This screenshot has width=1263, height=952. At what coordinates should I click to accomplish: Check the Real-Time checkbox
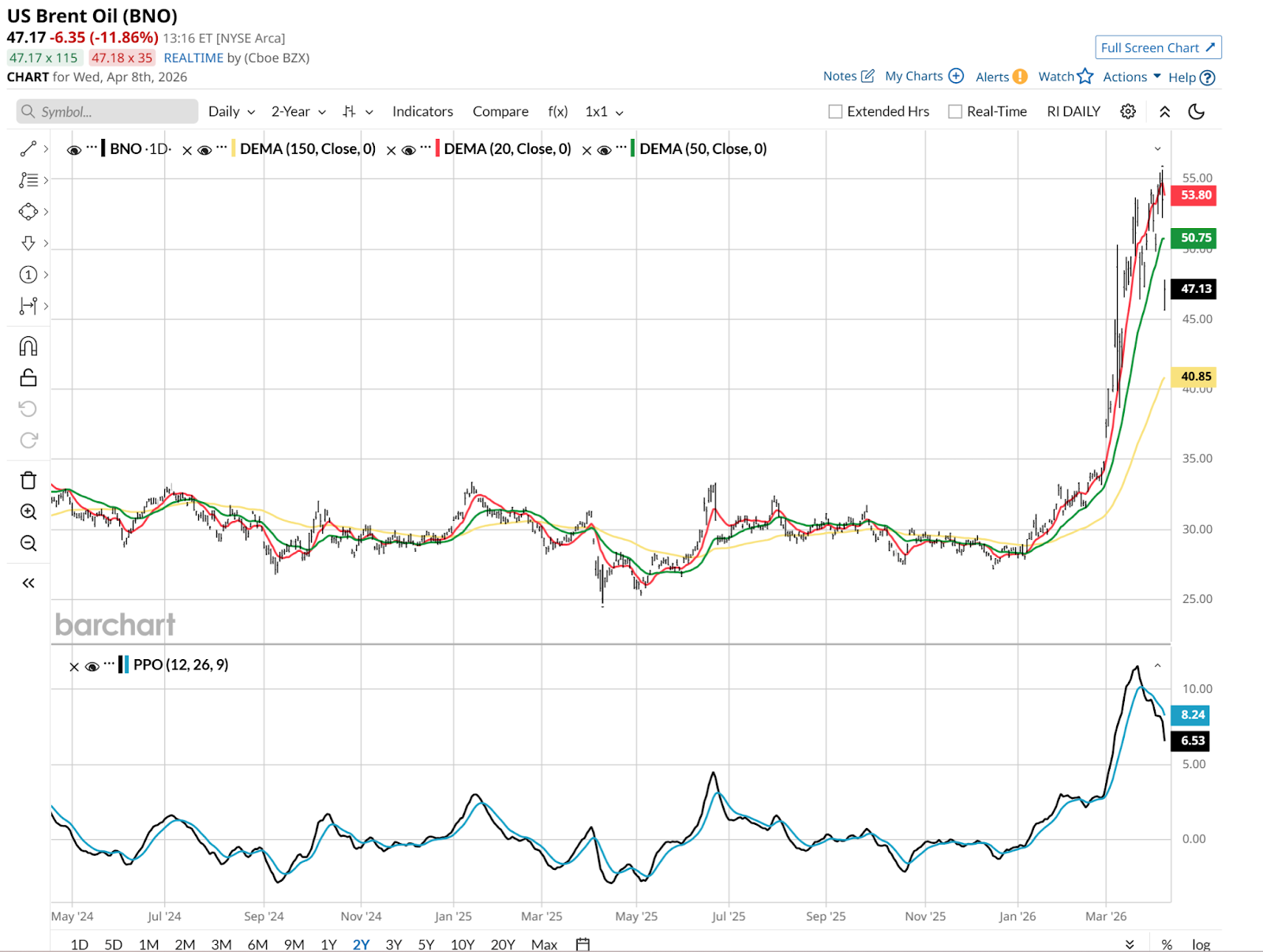point(955,112)
